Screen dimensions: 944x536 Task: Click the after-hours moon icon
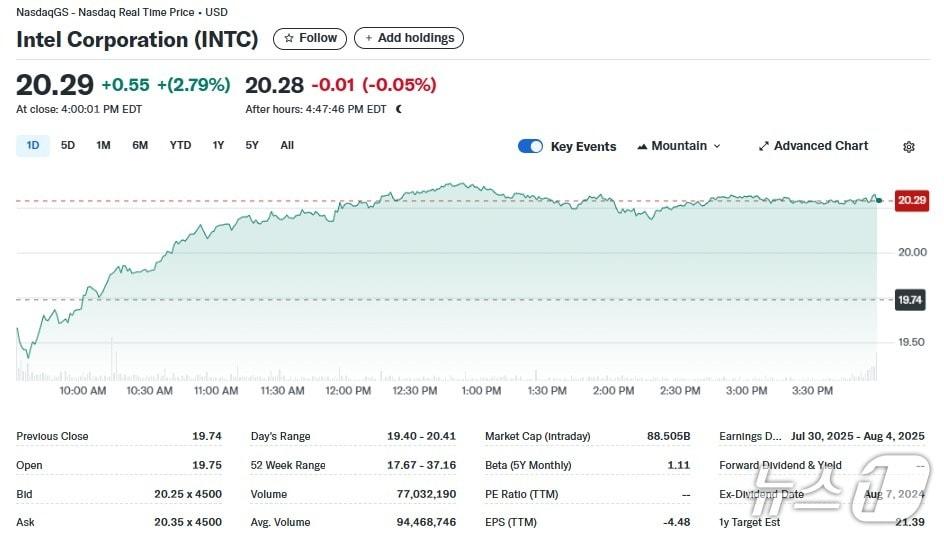399,109
